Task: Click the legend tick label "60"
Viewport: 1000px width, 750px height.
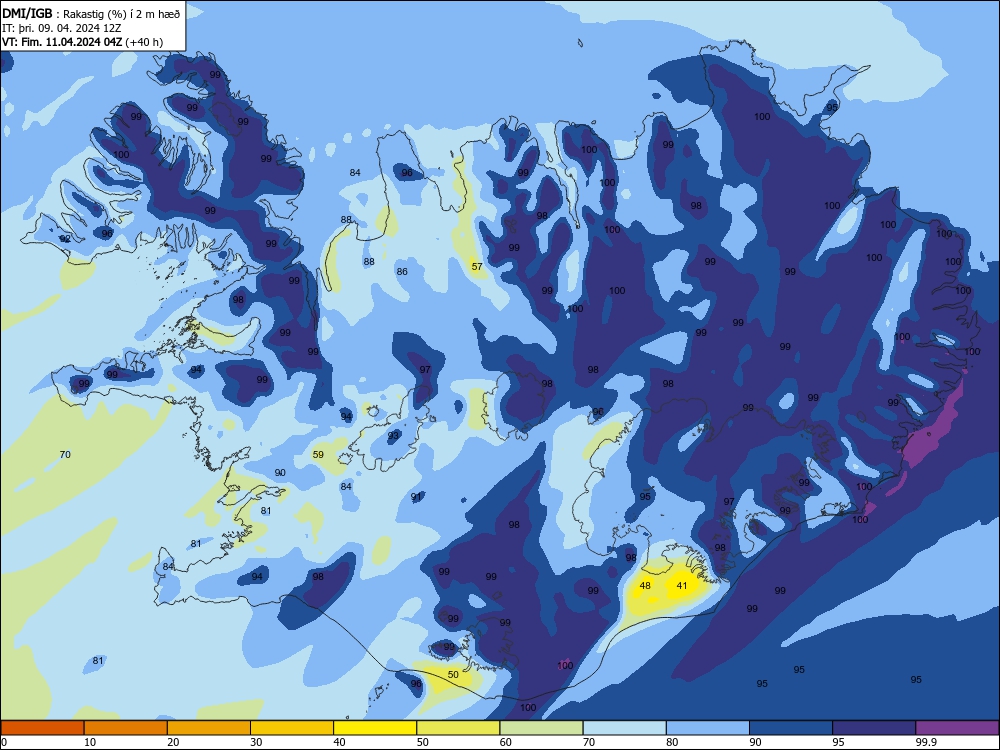Action: point(506,742)
